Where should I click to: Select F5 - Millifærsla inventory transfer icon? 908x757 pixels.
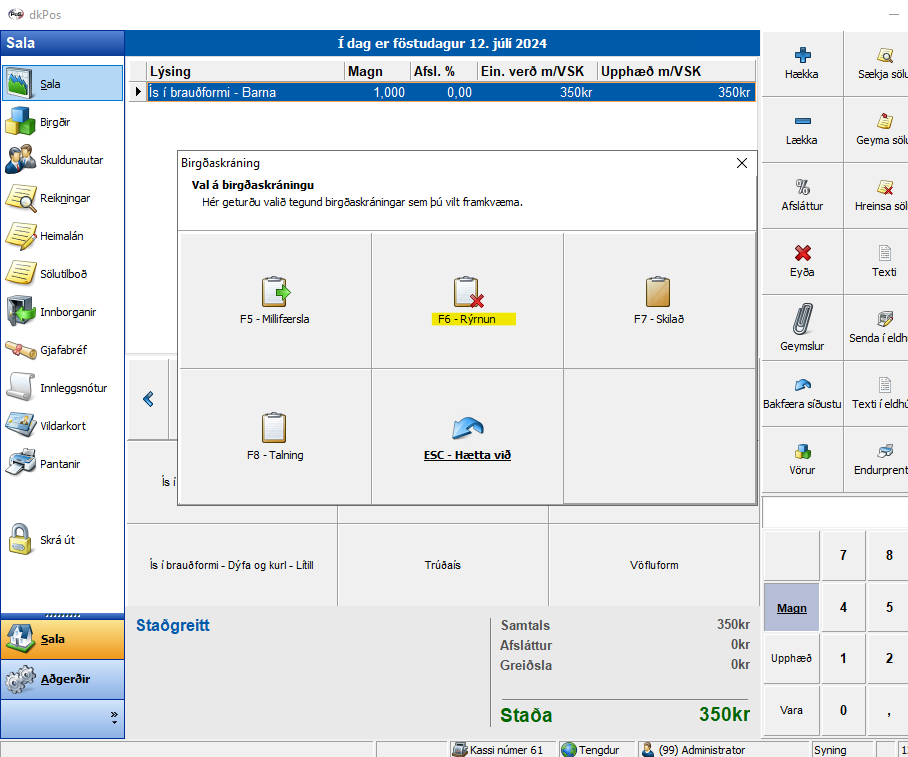[274, 292]
